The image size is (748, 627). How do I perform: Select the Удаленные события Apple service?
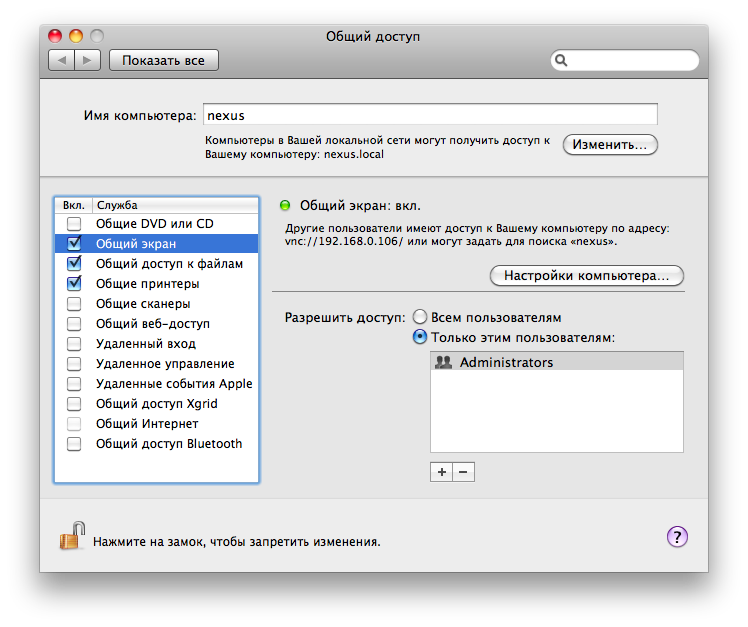156,384
